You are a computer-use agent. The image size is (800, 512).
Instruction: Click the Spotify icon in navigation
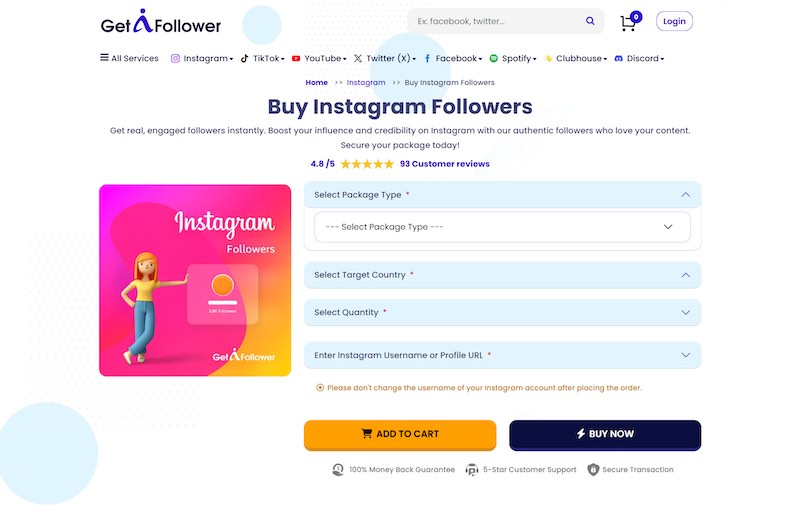tap(494, 59)
